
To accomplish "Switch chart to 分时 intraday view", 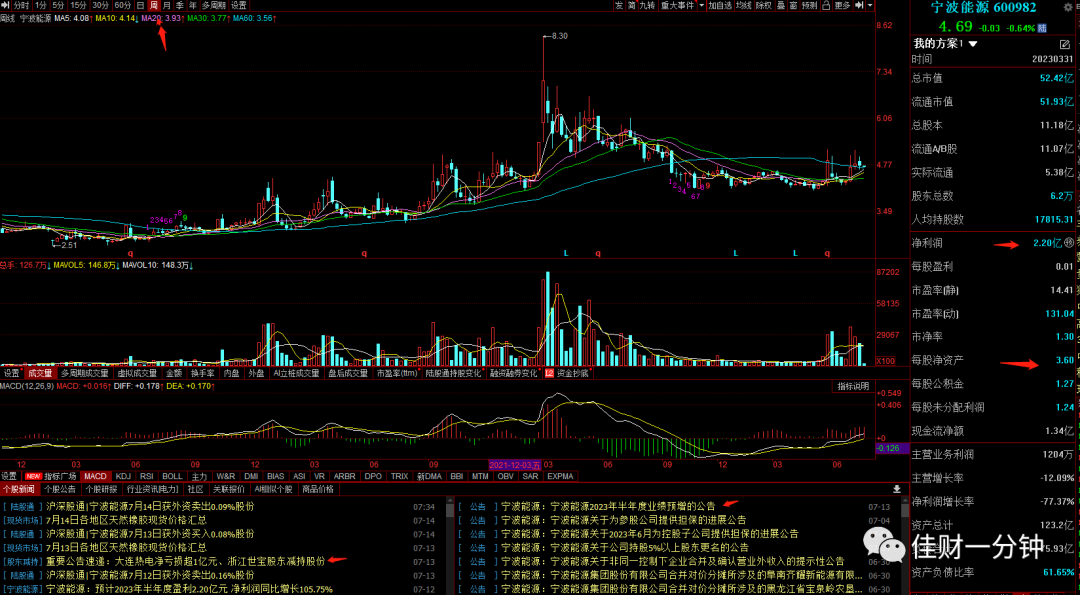I will point(21,5).
